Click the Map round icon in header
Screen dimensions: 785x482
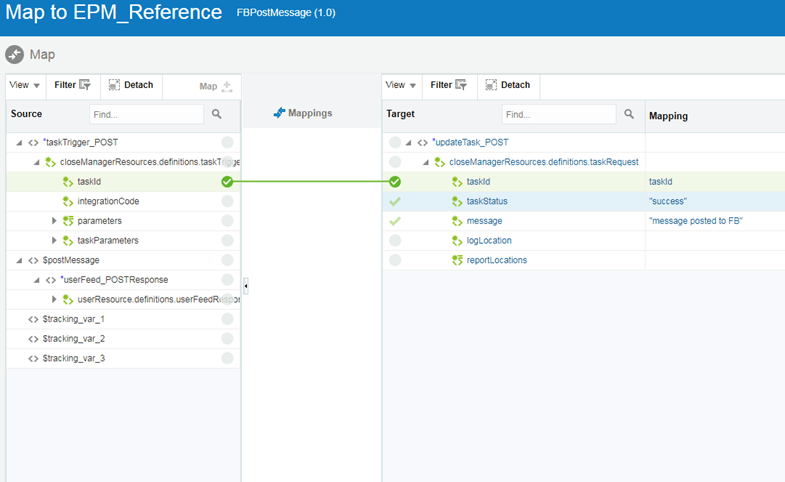pos(15,55)
